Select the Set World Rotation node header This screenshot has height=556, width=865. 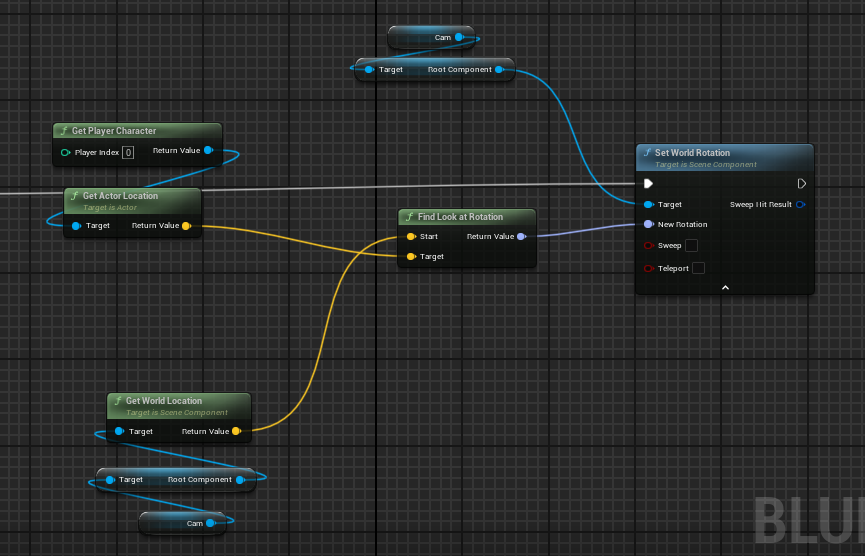pyautogui.click(x=725, y=158)
